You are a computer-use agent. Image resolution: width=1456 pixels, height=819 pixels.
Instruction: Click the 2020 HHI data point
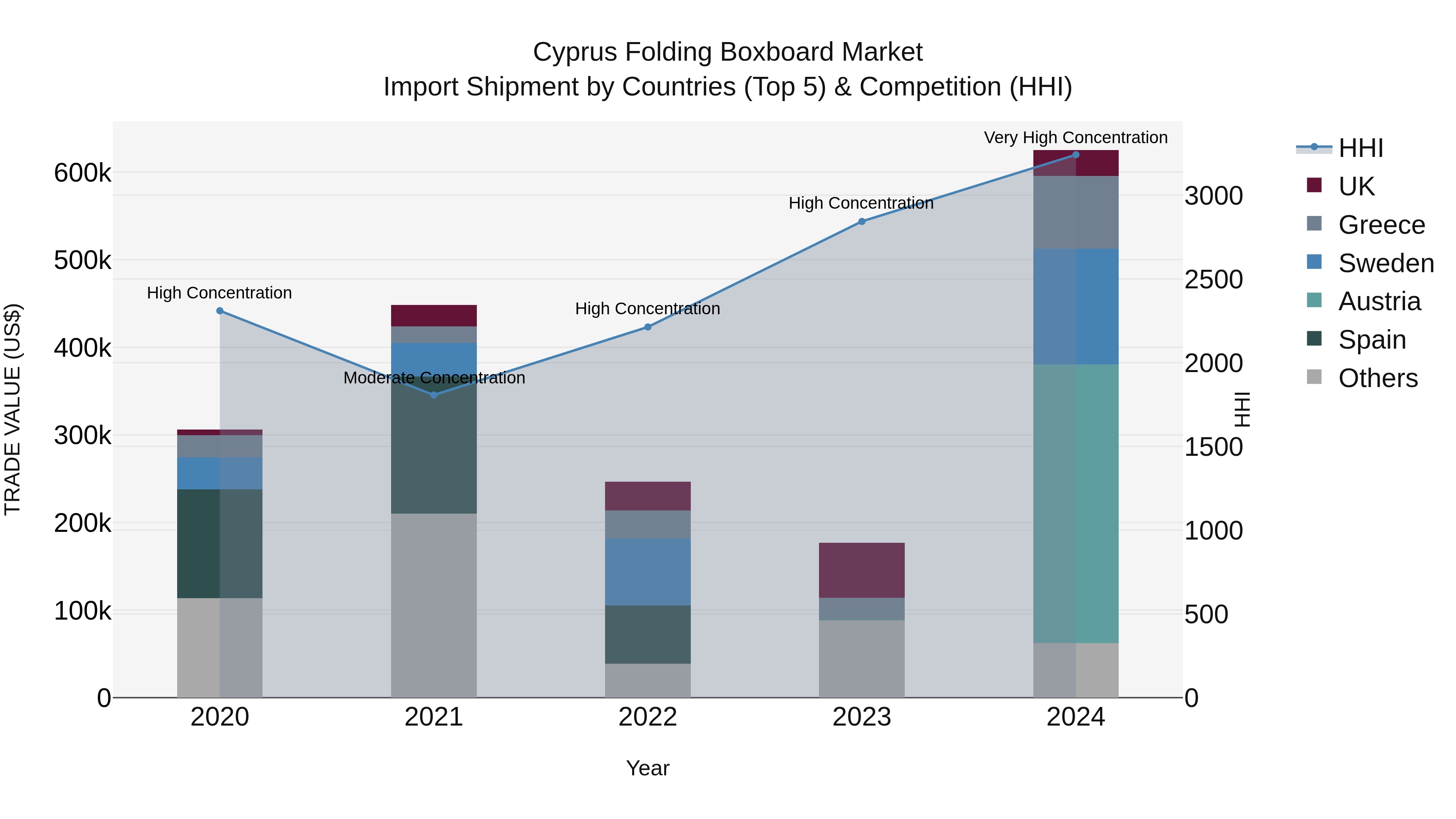tap(220, 311)
